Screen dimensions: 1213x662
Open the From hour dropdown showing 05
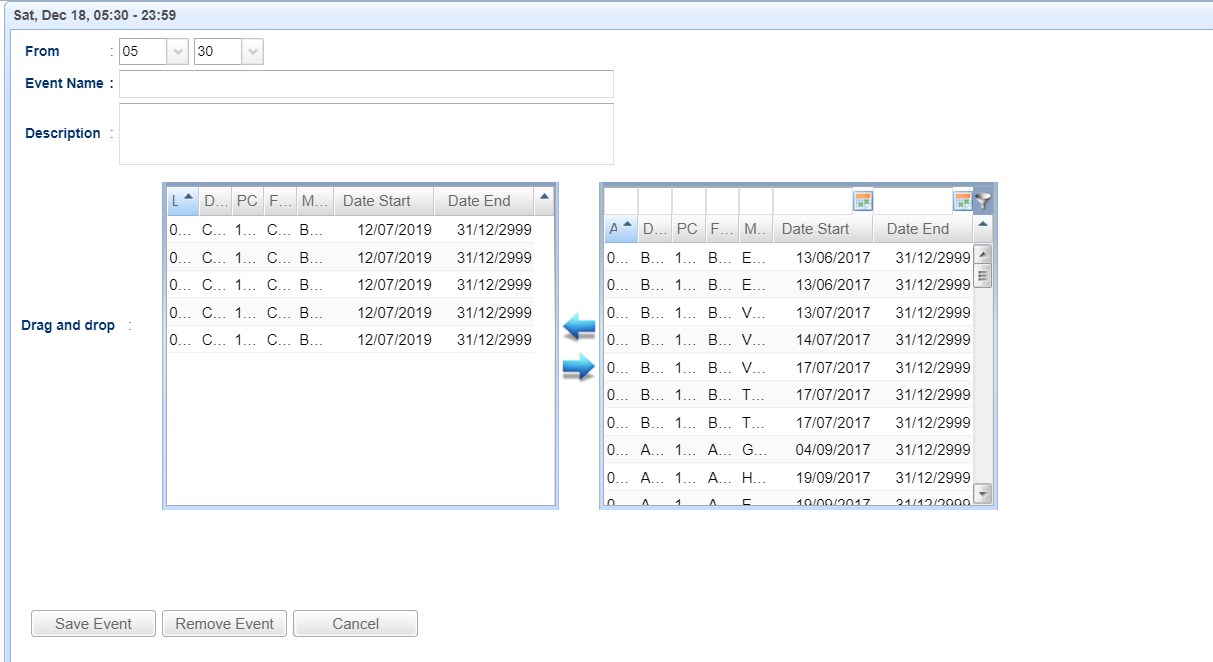pyautogui.click(x=178, y=52)
